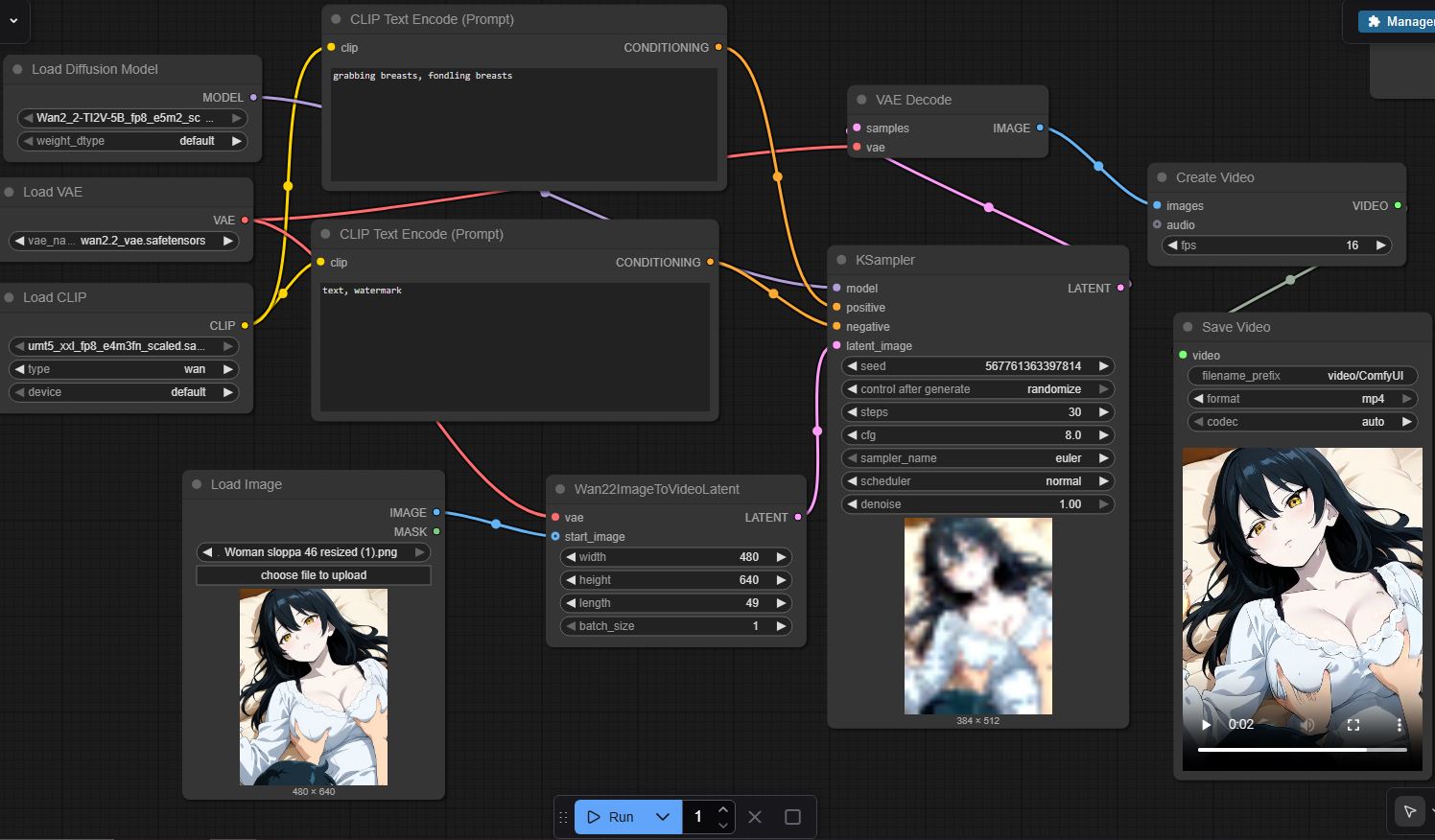Collapse the Wan22ImageToVideoLatent node

coord(560,489)
